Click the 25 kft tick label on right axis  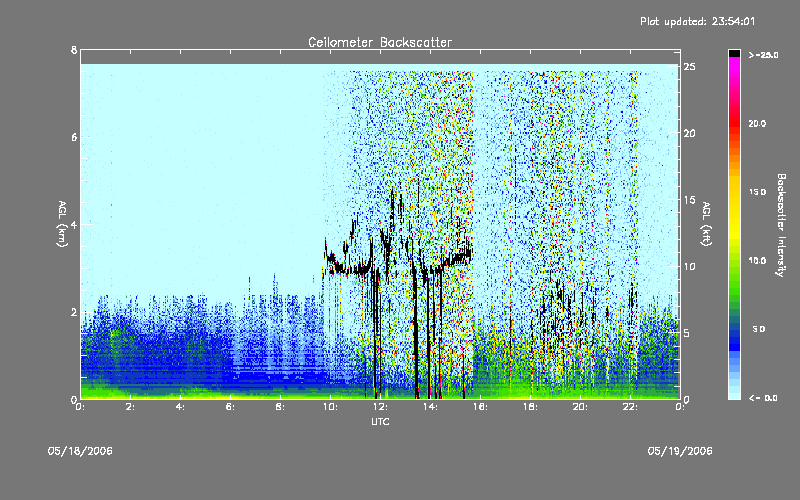click(690, 67)
